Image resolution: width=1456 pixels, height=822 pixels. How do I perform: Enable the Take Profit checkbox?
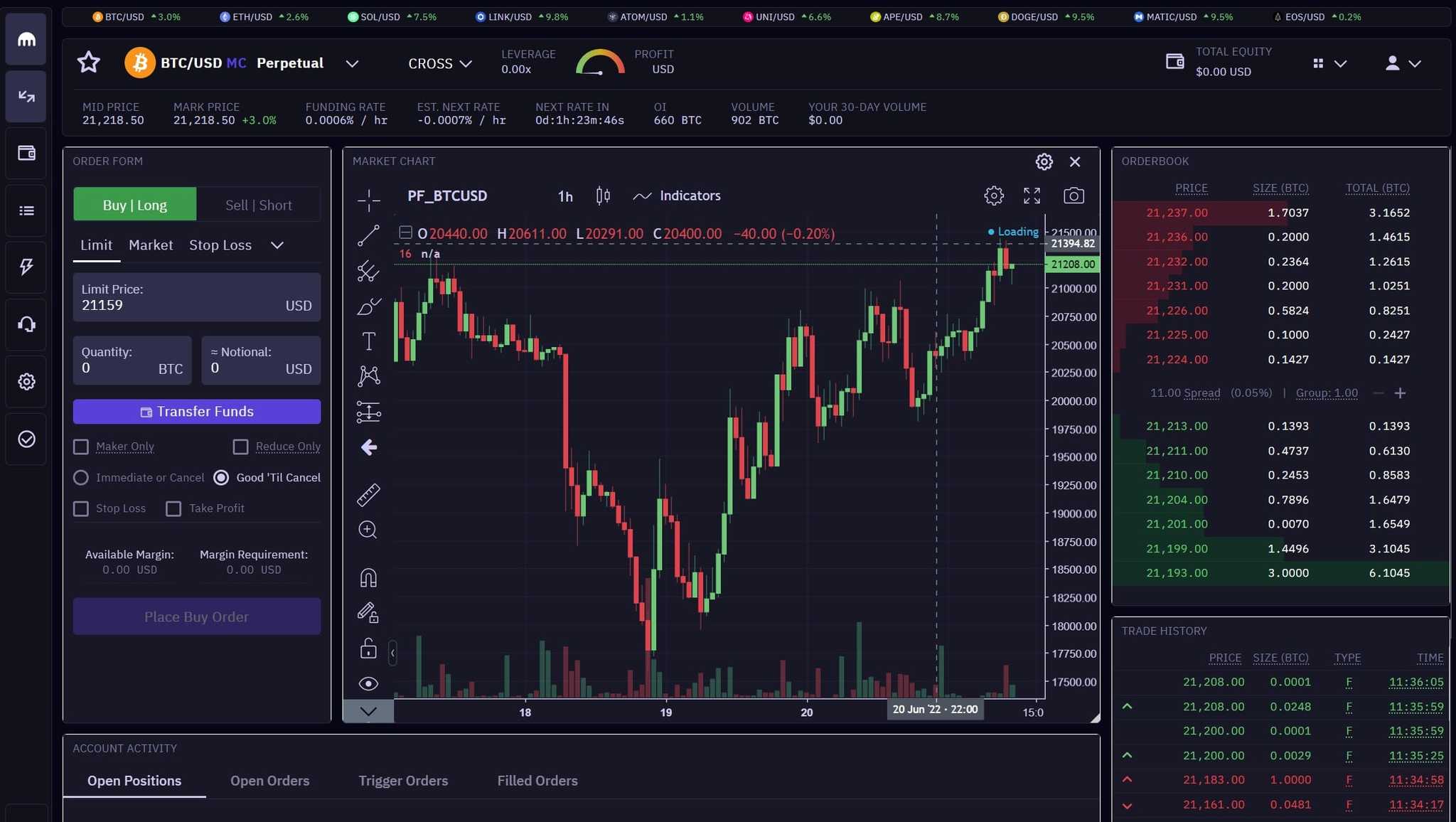tap(173, 508)
